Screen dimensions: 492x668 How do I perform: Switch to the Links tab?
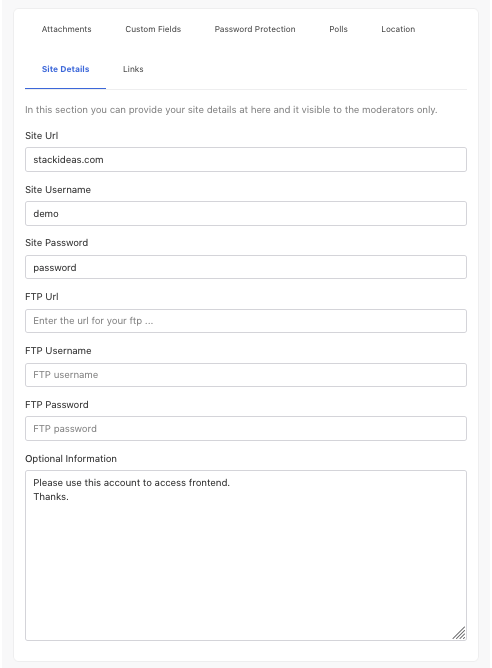133,69
